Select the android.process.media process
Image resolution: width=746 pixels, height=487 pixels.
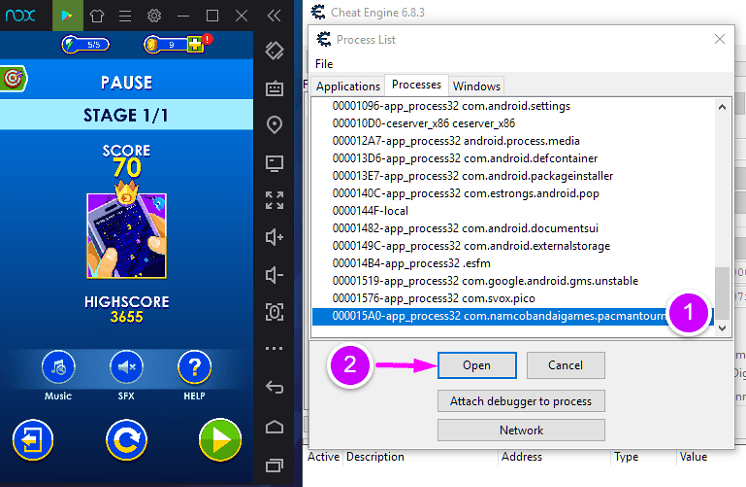[513, 141]
